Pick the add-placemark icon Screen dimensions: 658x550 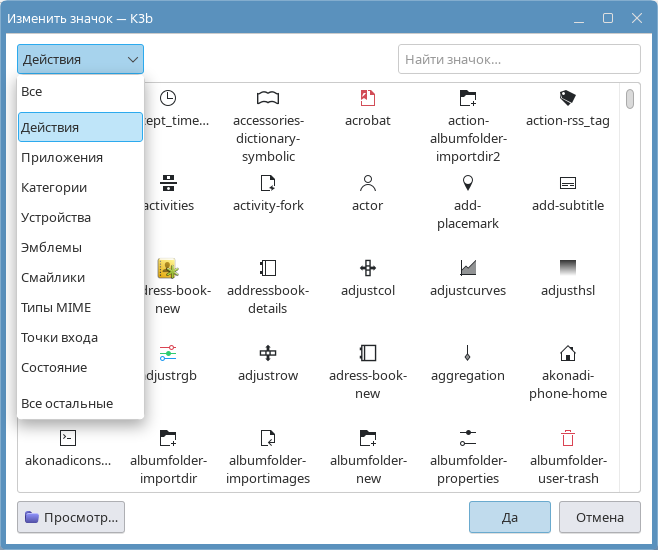[x=467, y=183]
